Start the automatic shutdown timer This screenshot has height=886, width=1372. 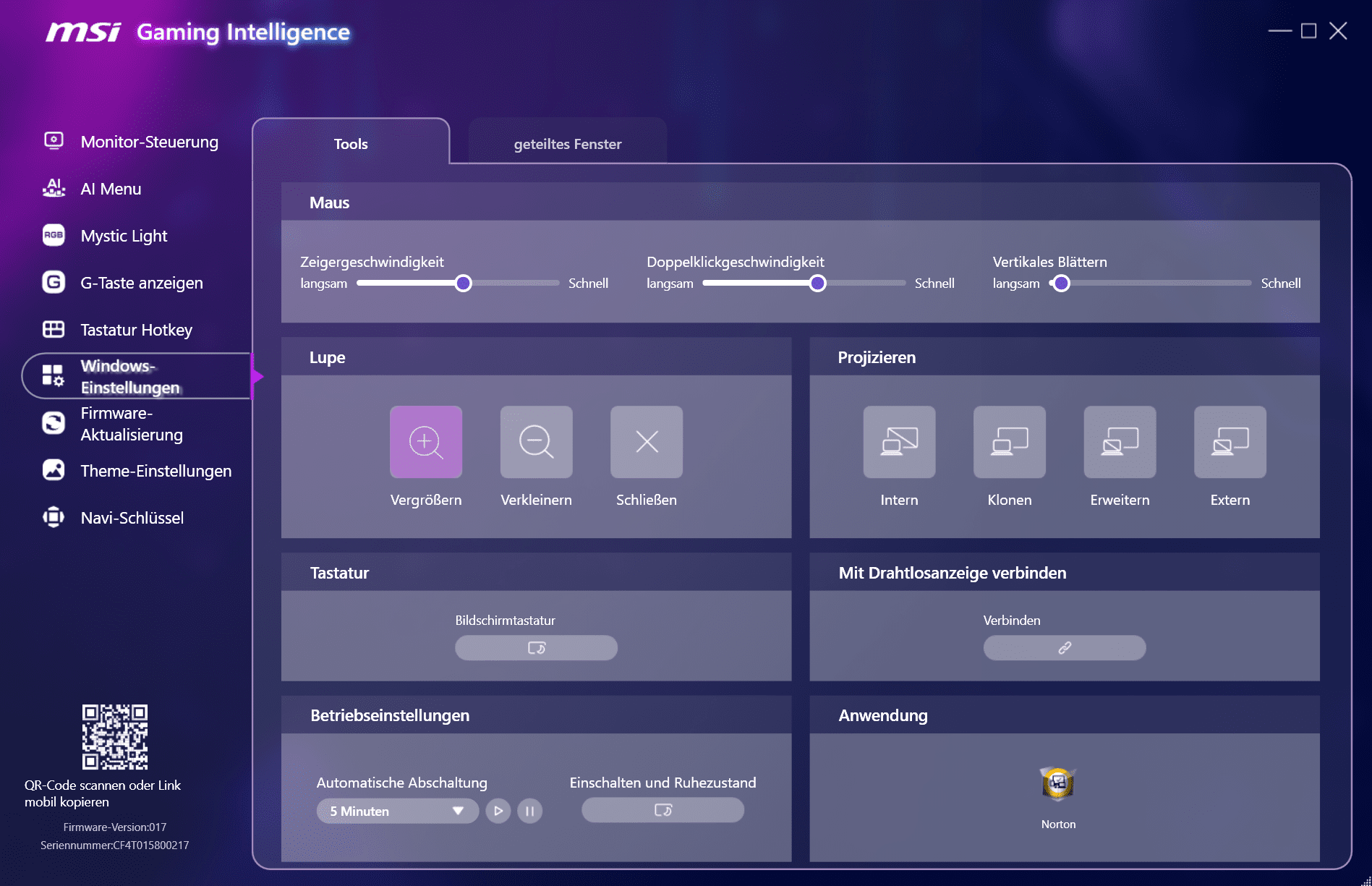click(x=498, y=811)
